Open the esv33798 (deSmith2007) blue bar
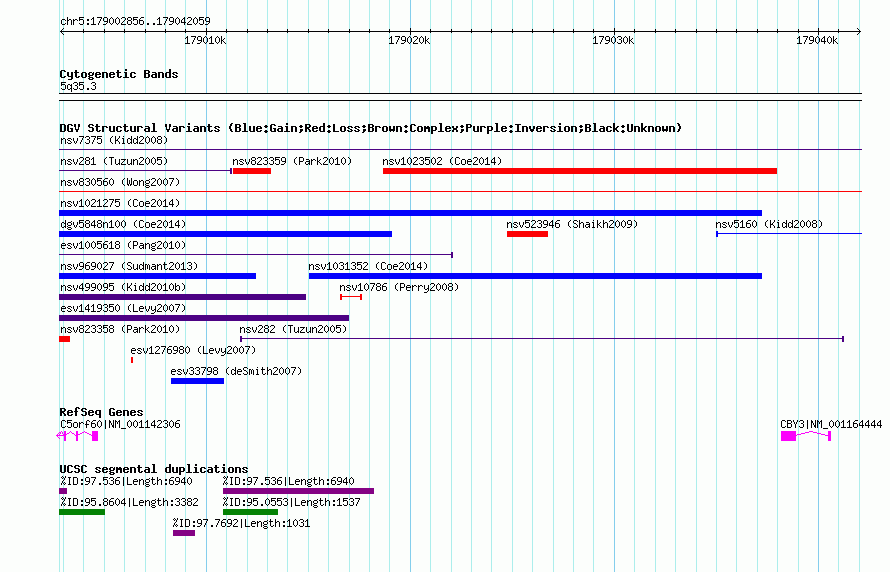The image size is (890, 572). 197,381
